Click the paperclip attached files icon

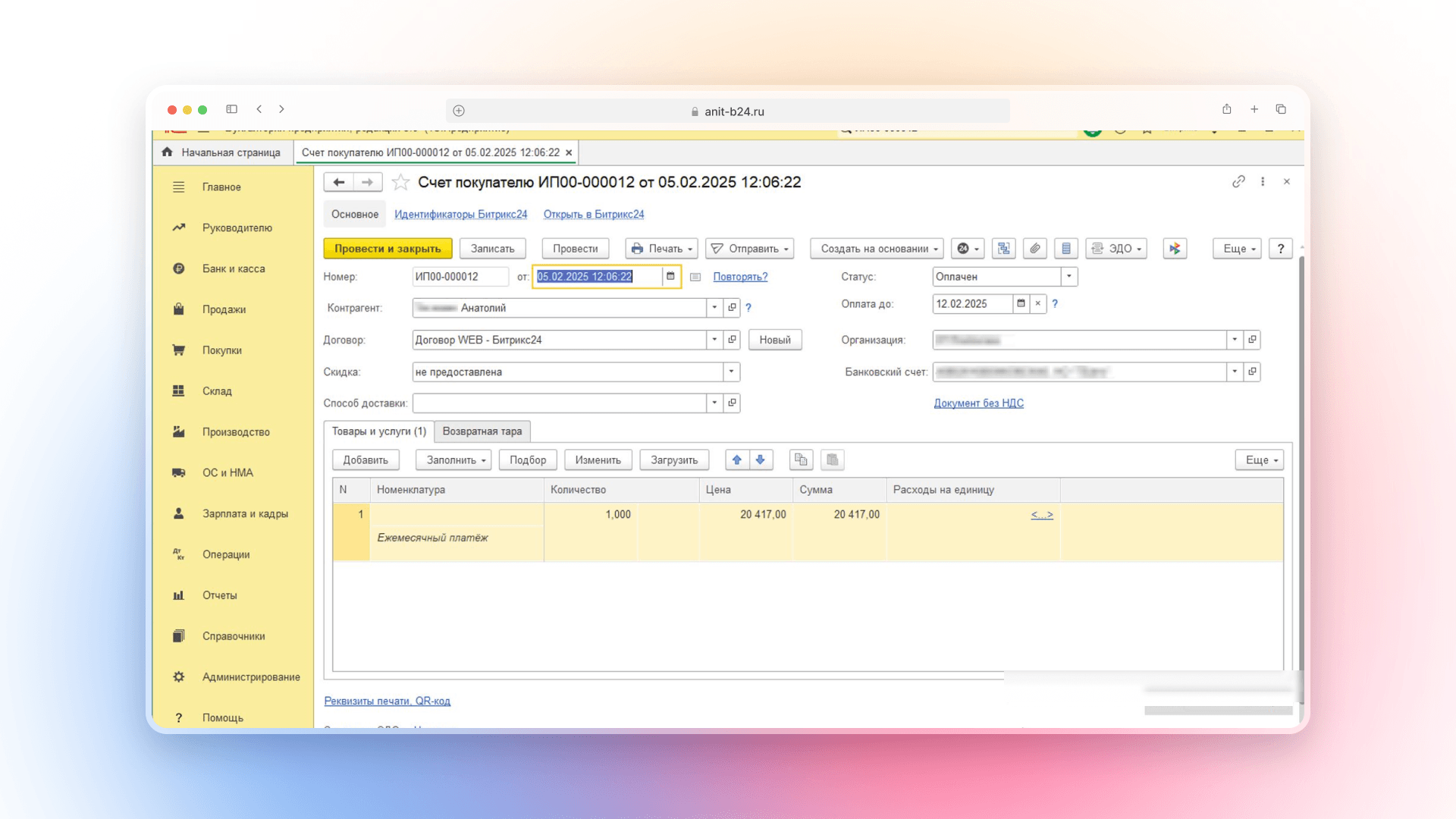tap(1034, 249)
